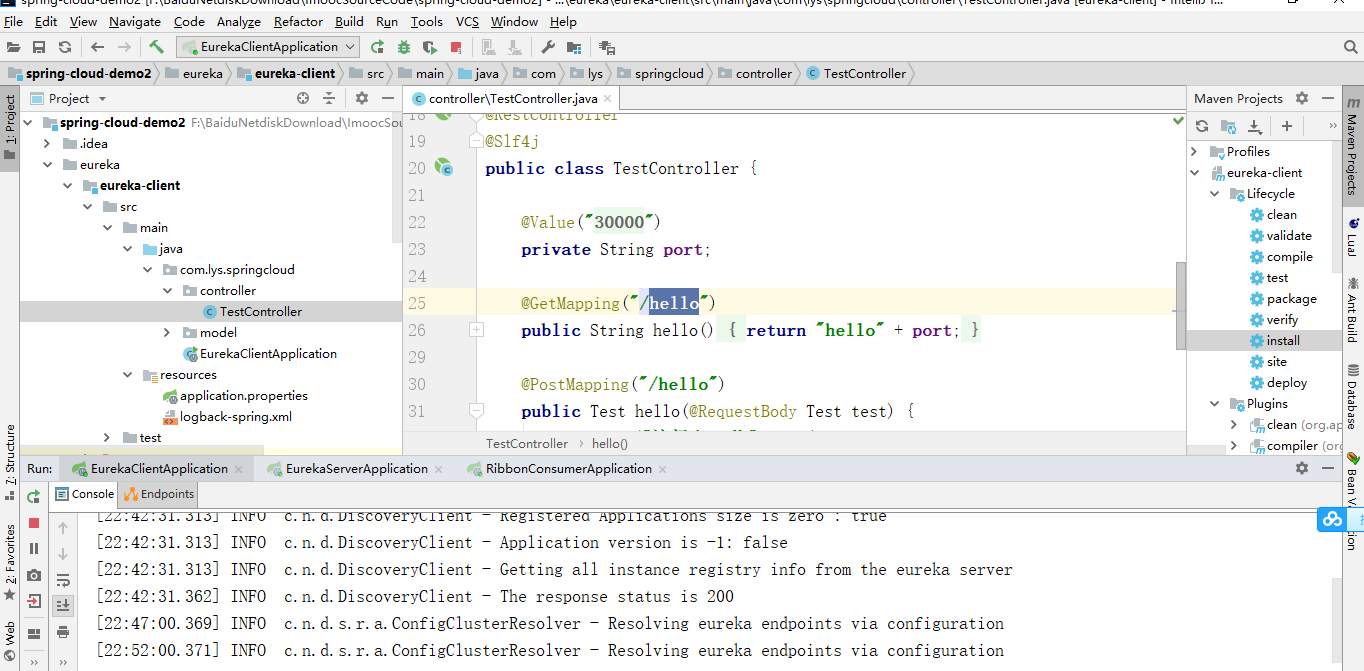Toggle the 2: Favorites tool window stripe
The height and width of the screenshot is (671, 1364).
[10, 561]
